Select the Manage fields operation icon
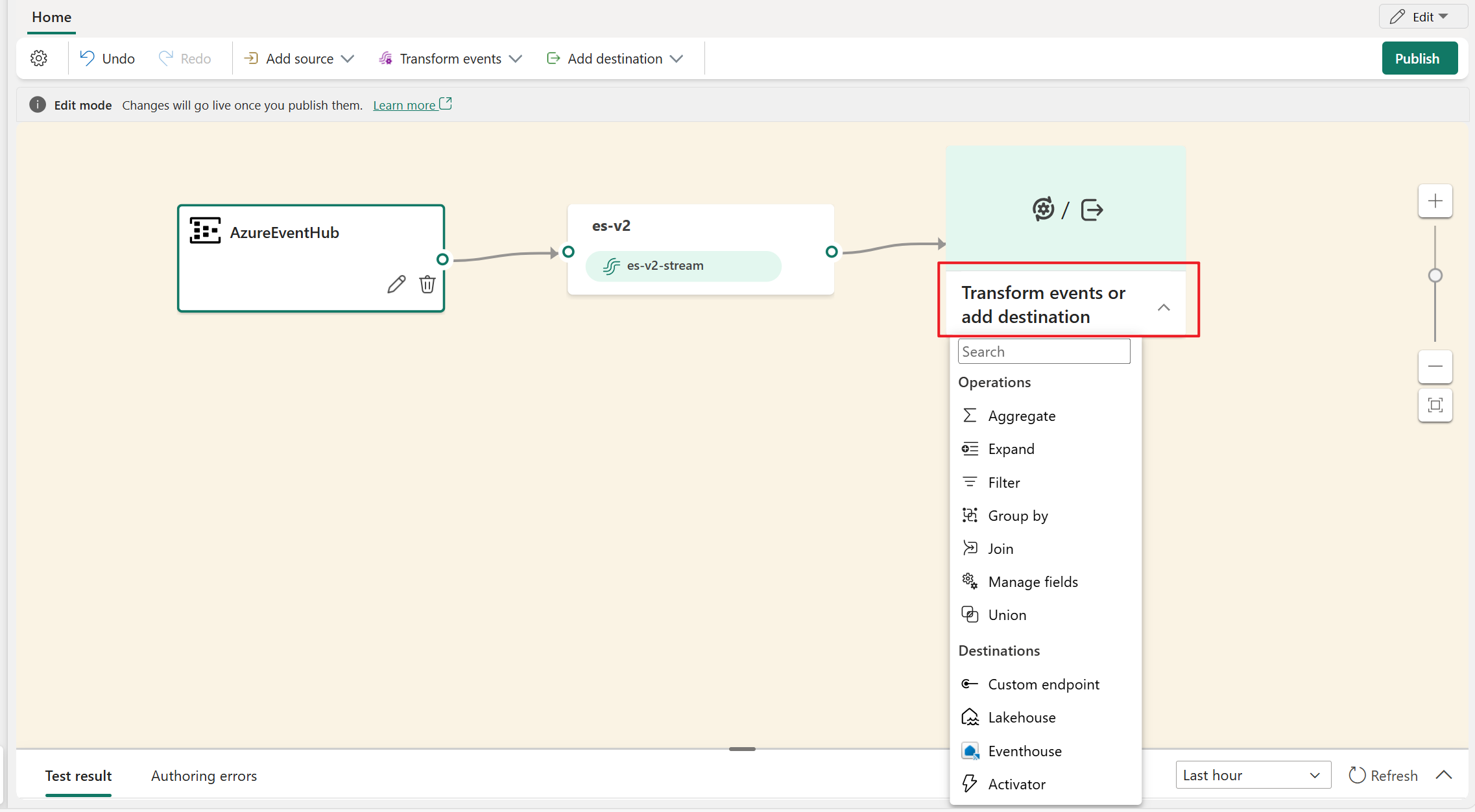This screenshot has height=812, width=1475. pyautogui.click(x=969, y=582)
